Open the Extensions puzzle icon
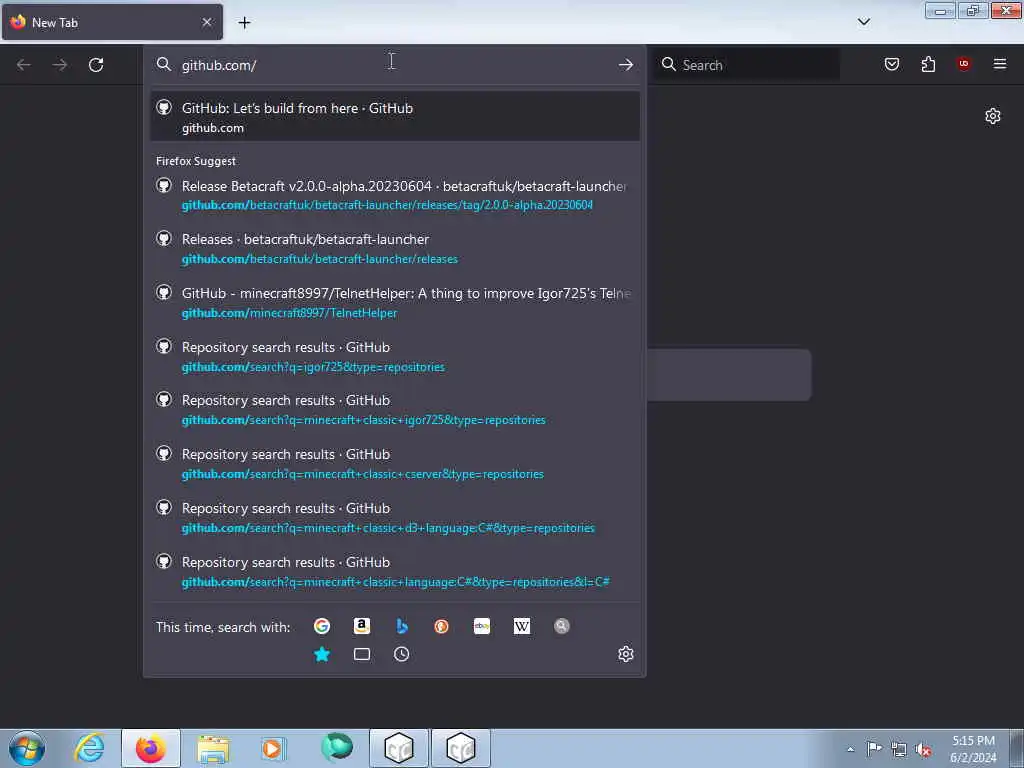The height and width of the screenshot is (768, 1024). 928,64
